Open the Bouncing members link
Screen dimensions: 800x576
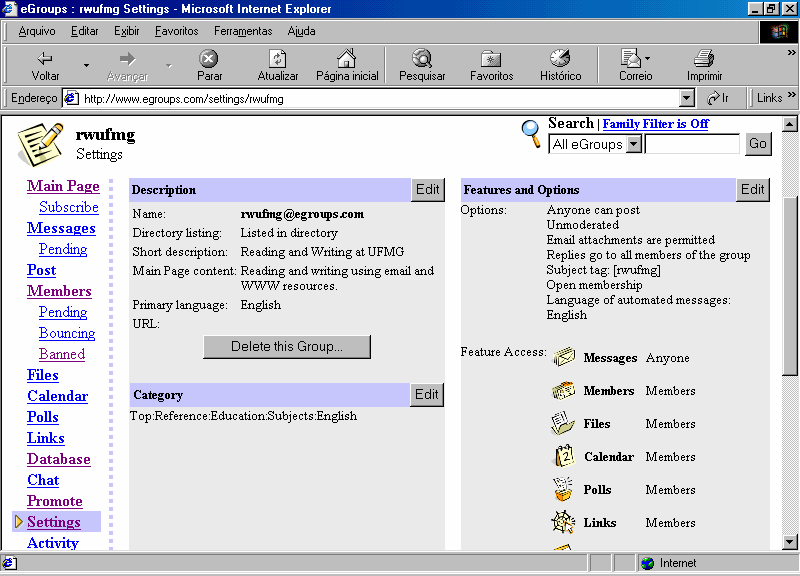point(67,333)
